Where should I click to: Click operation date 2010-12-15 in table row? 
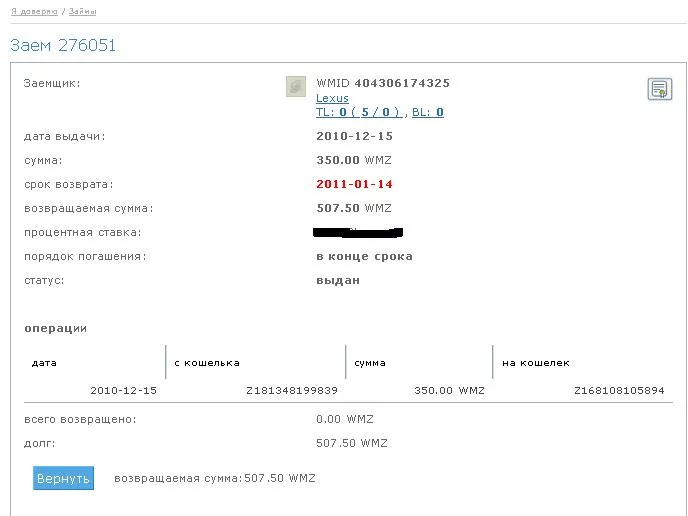tap(123, 391)
